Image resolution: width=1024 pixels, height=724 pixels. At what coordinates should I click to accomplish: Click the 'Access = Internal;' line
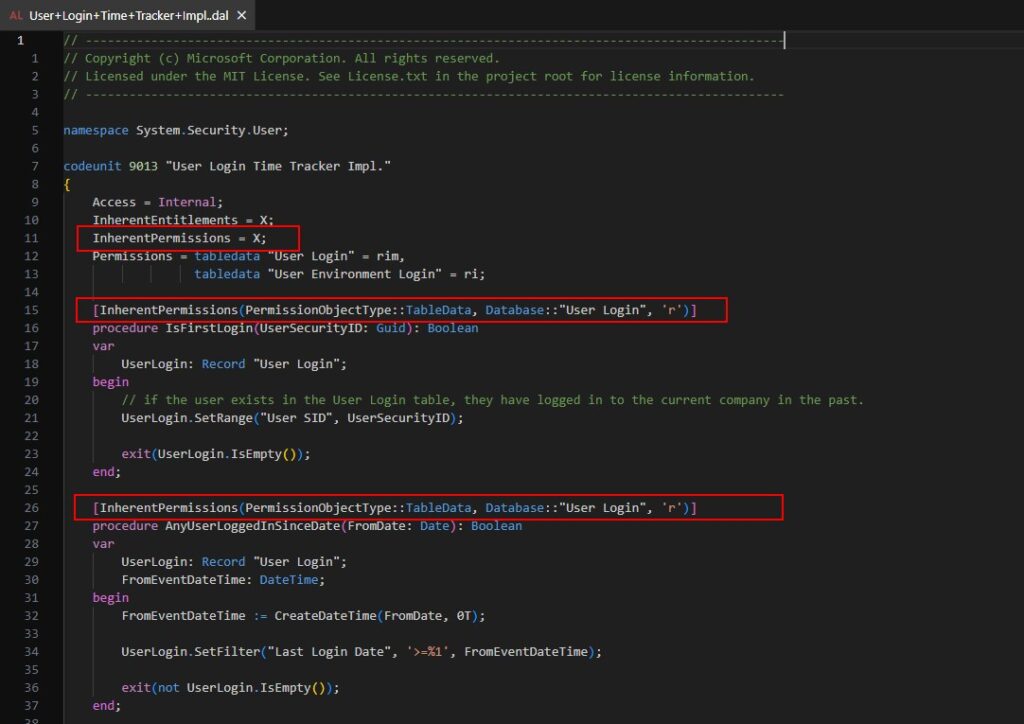point(157,202)
